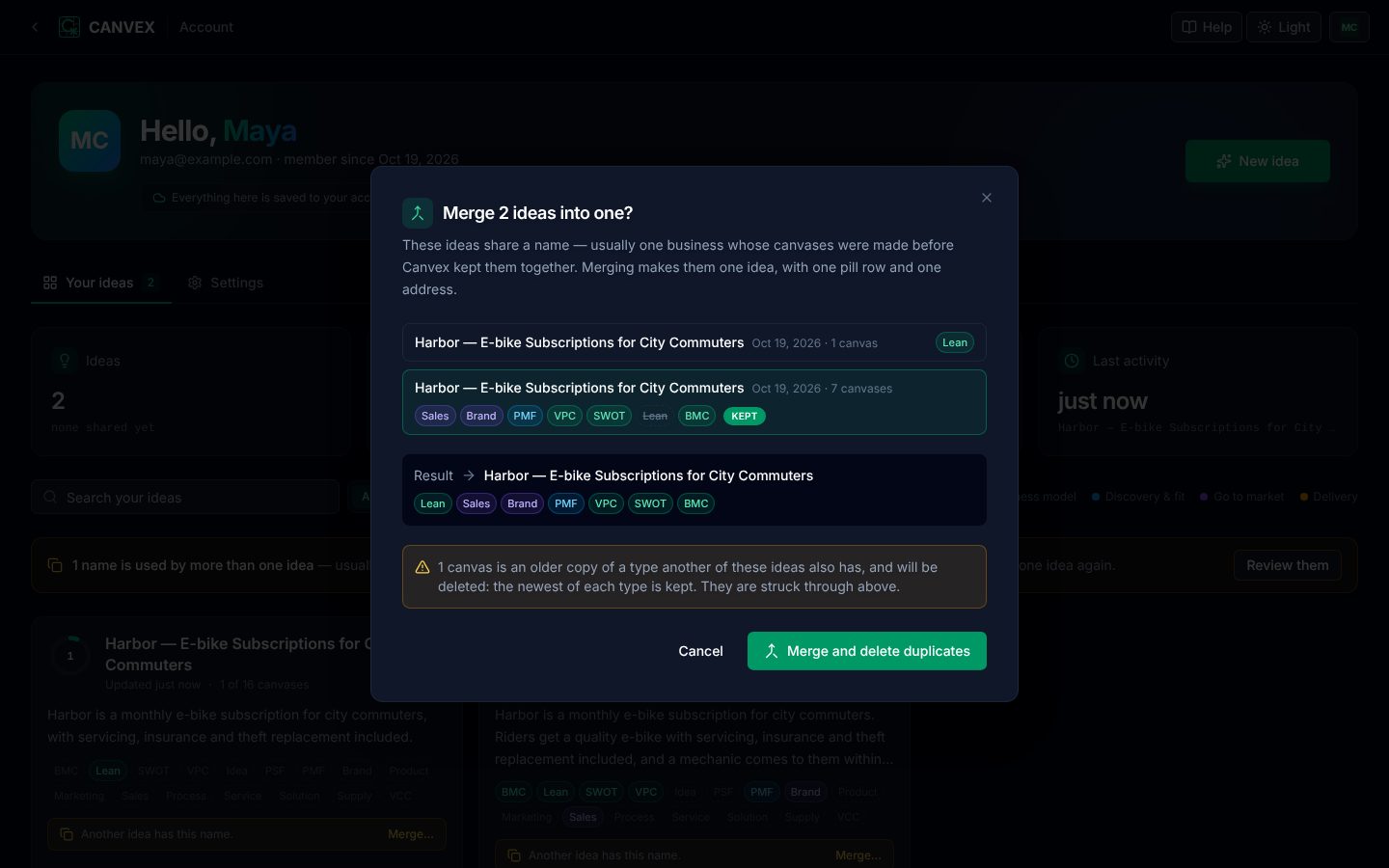Click the sparkle icon on New idea
This screenshot has height=868, width=1389.
(1223, 161)
